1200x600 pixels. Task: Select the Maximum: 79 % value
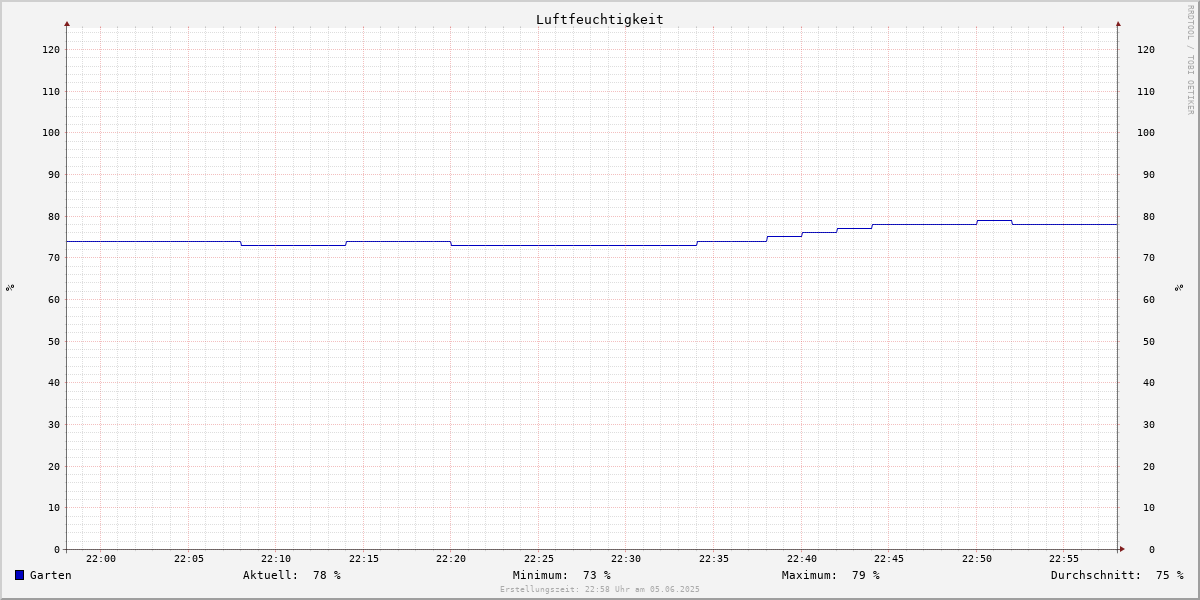[x=831, y=575]
